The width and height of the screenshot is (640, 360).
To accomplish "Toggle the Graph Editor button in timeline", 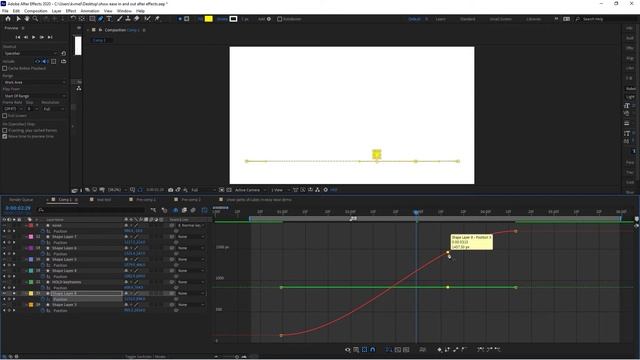I will point(204,210).
